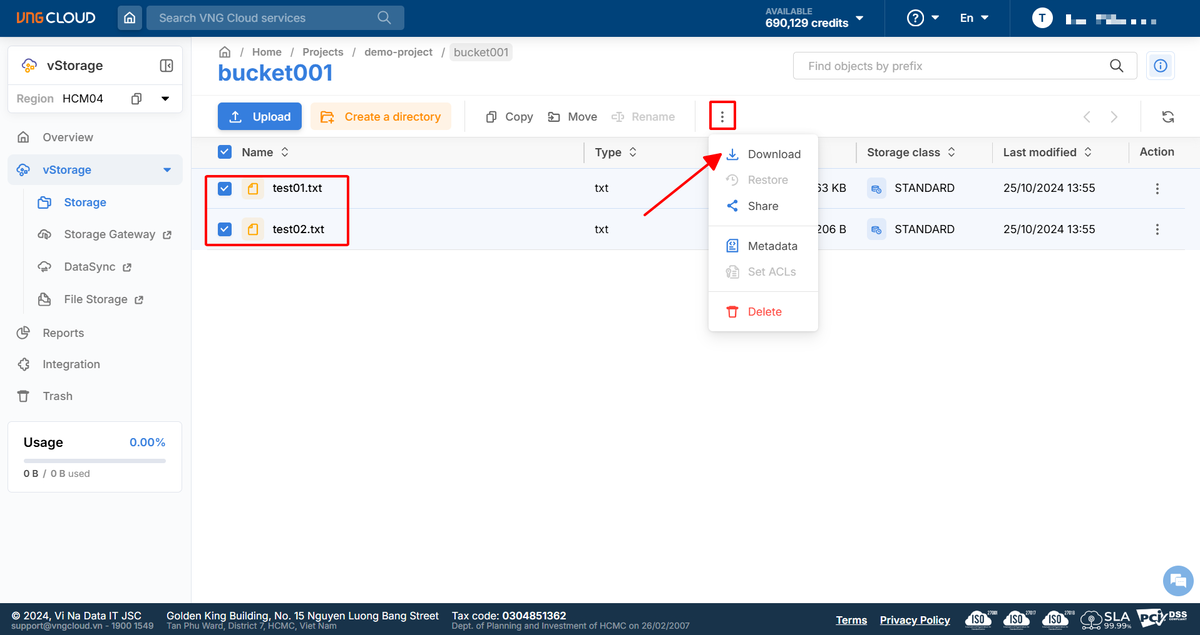Click the Upload button

(260, 117)
